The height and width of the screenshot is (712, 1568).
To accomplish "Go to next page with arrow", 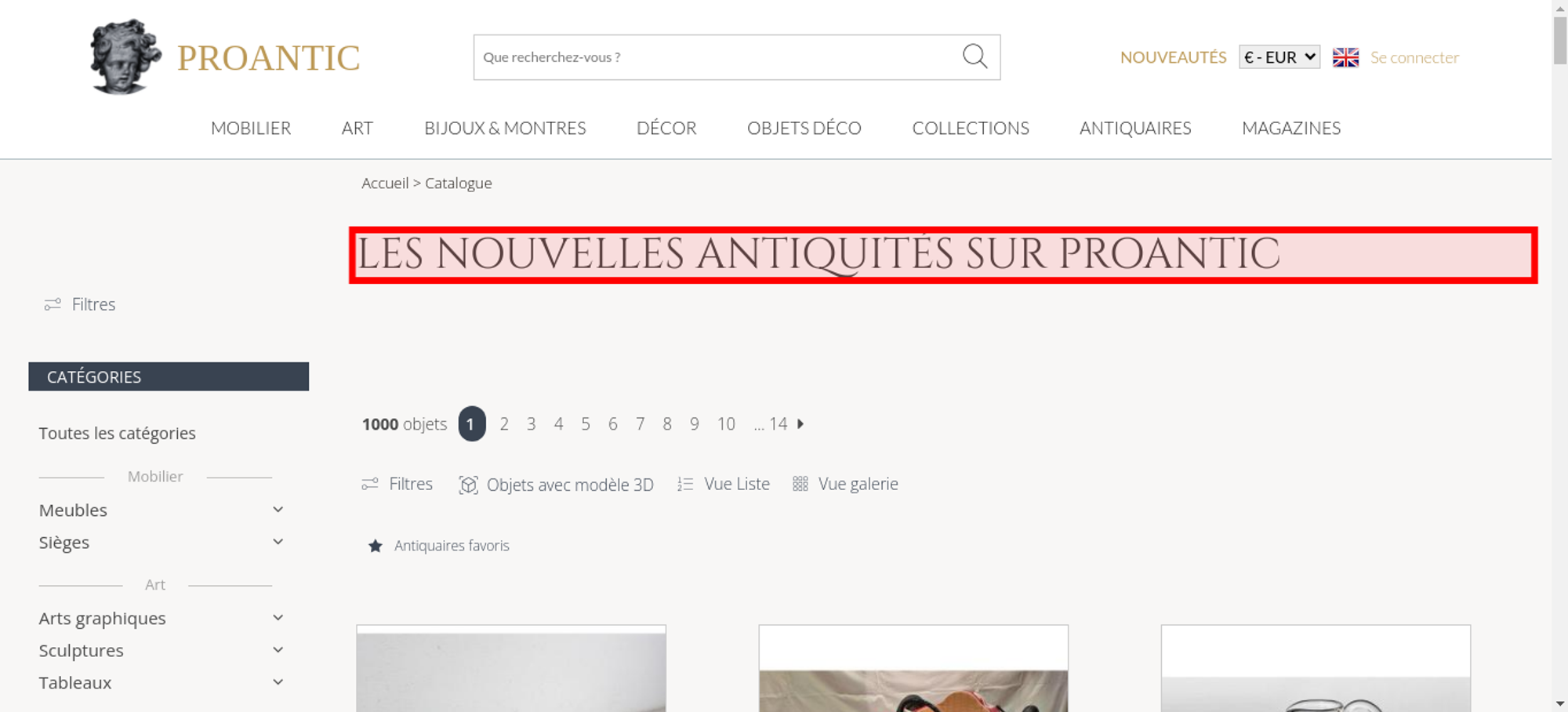I will tap(800, 423).
